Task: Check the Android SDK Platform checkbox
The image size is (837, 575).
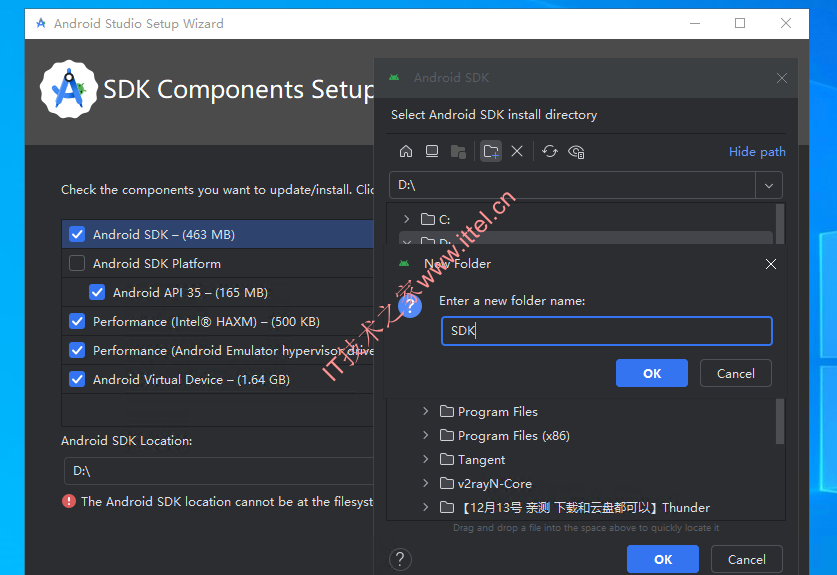Action: tap(77, 263)
